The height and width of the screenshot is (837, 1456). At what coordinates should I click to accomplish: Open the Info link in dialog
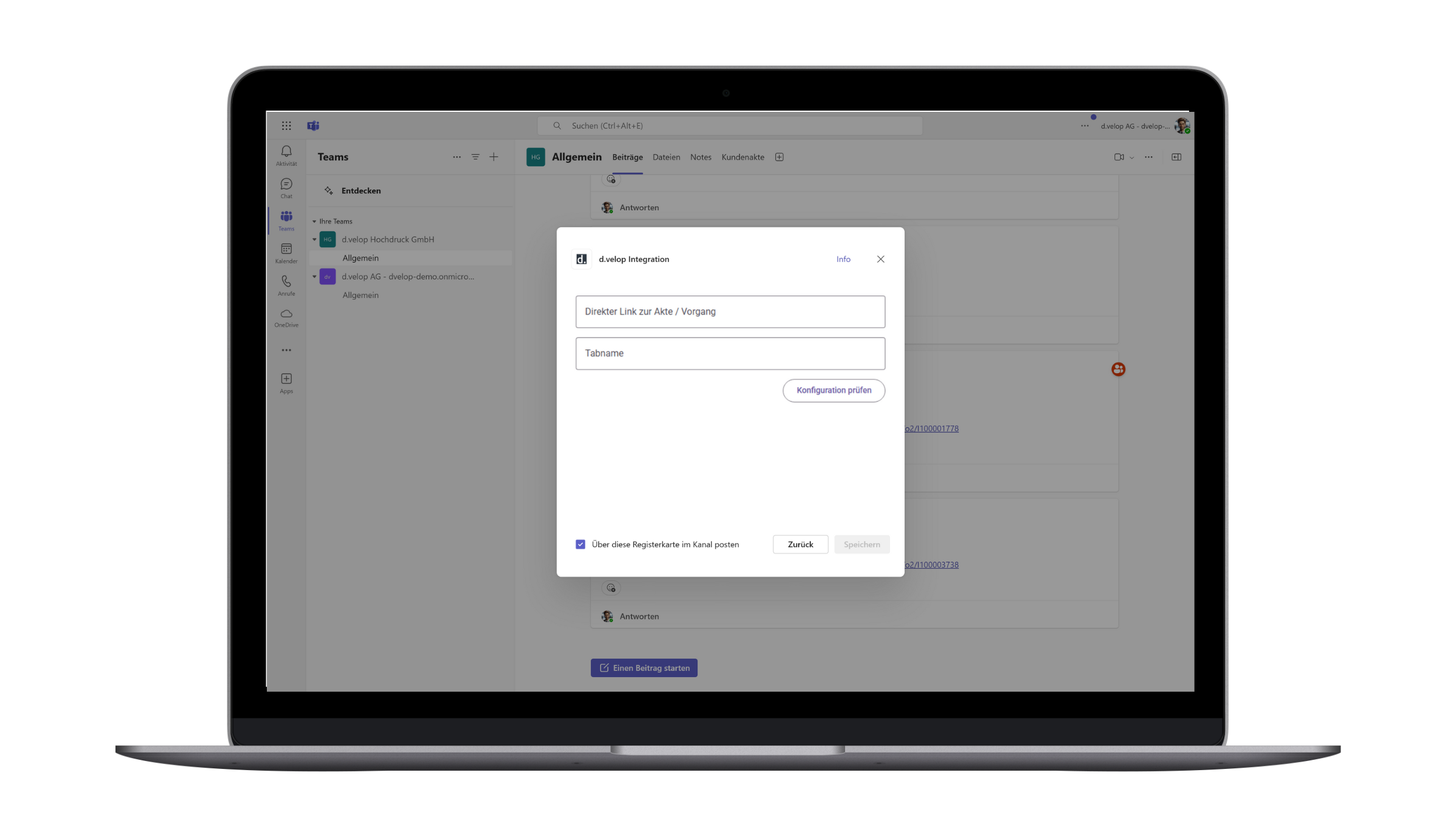coord(843,259)
